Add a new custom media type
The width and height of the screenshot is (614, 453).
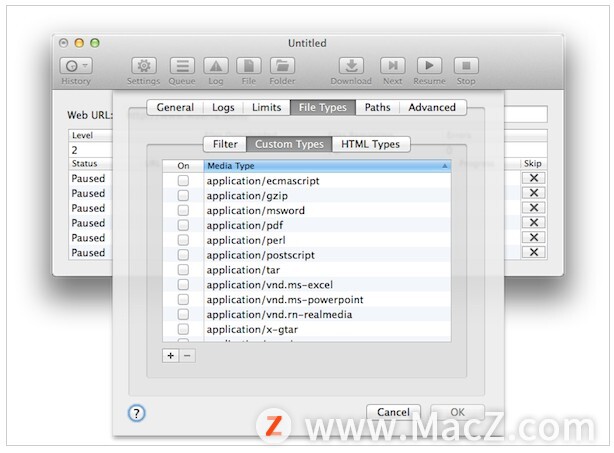coord(171,356)
